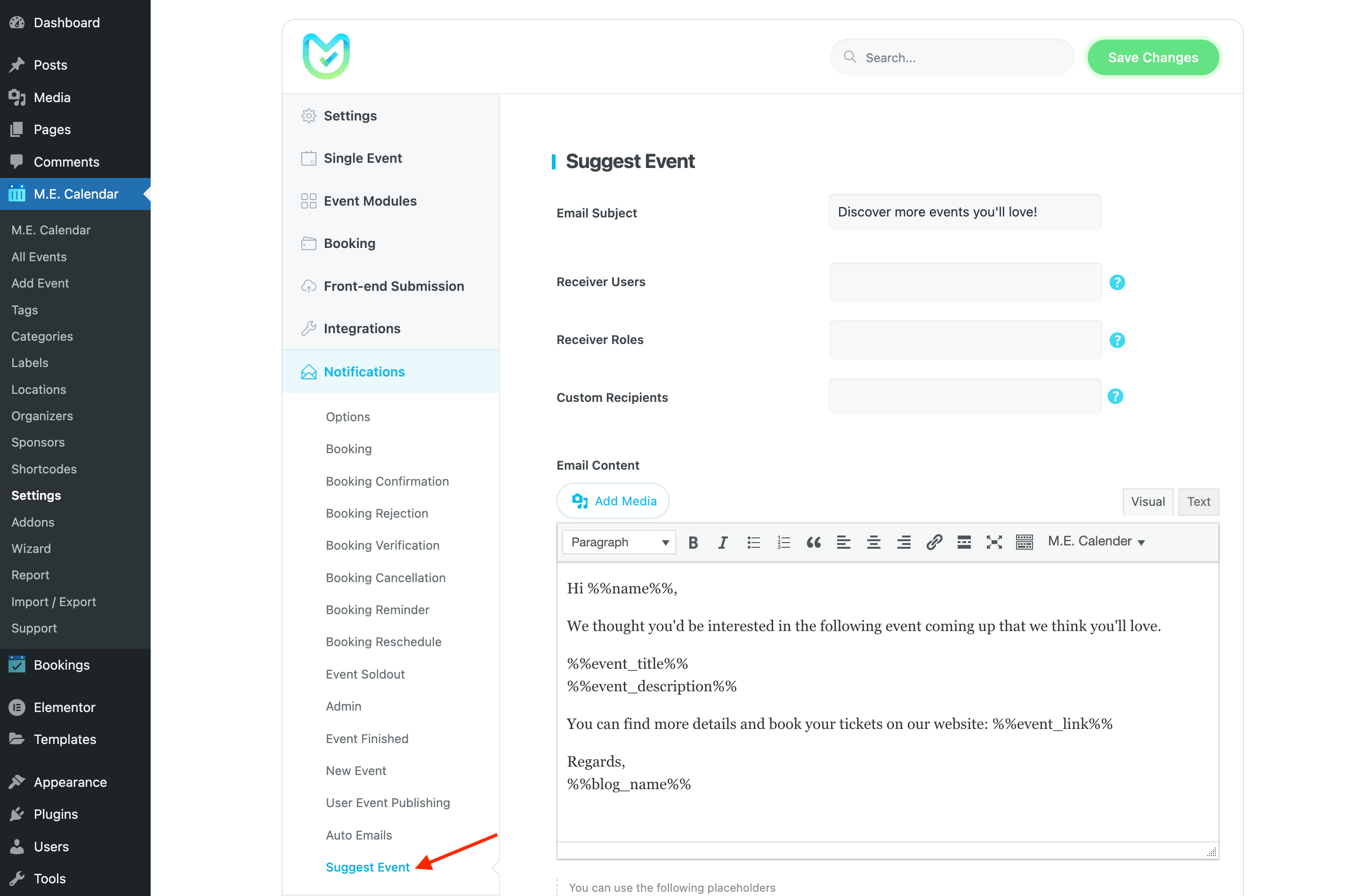The width and height of the screenshot is (1356, 896).
Task: Select the Paragraph format dropdown
Action: pos(617,541)
